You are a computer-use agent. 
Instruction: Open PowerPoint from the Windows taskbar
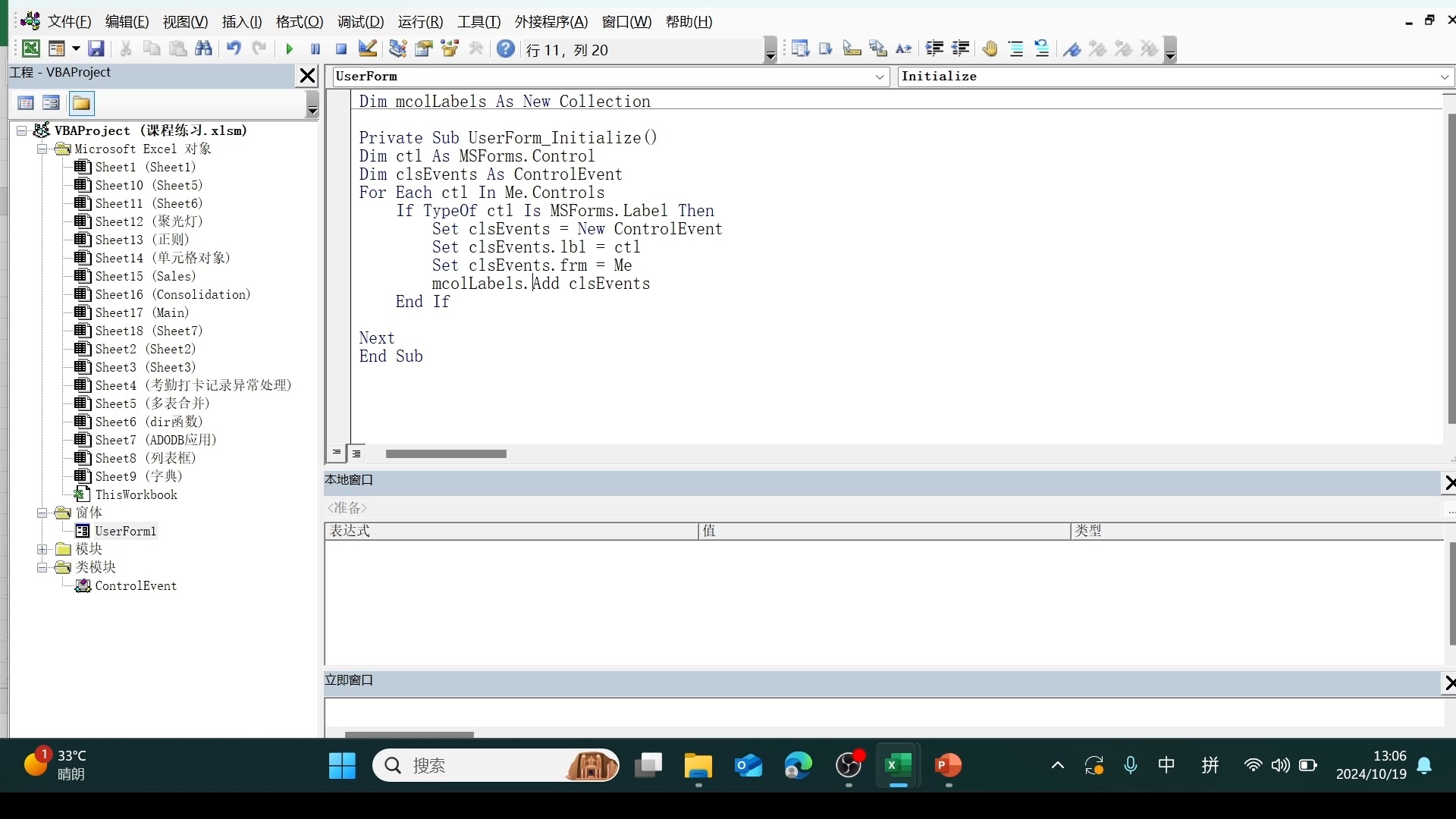[x=948, y=766]
